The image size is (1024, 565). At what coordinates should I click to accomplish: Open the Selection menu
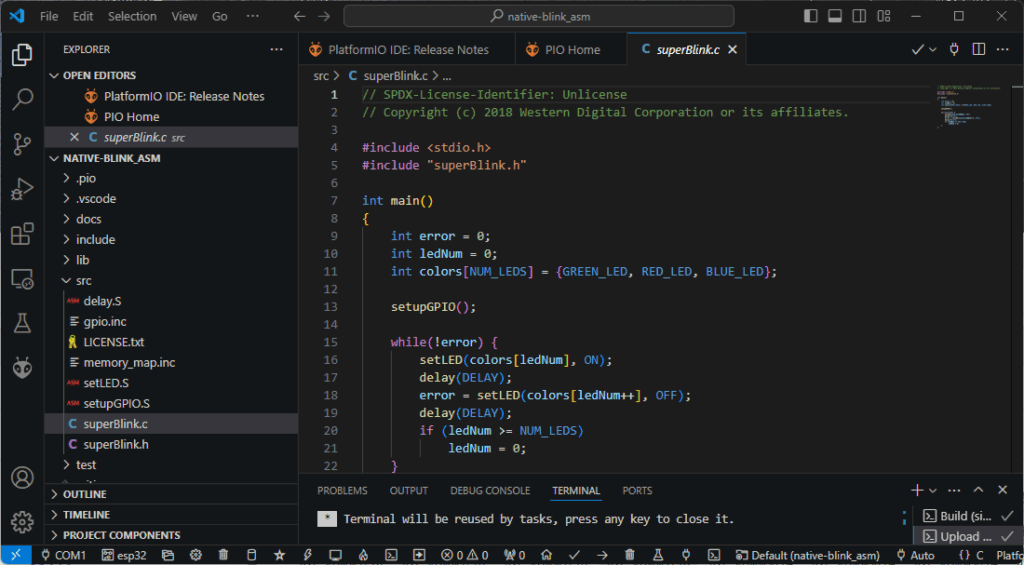tap(132, 16)
